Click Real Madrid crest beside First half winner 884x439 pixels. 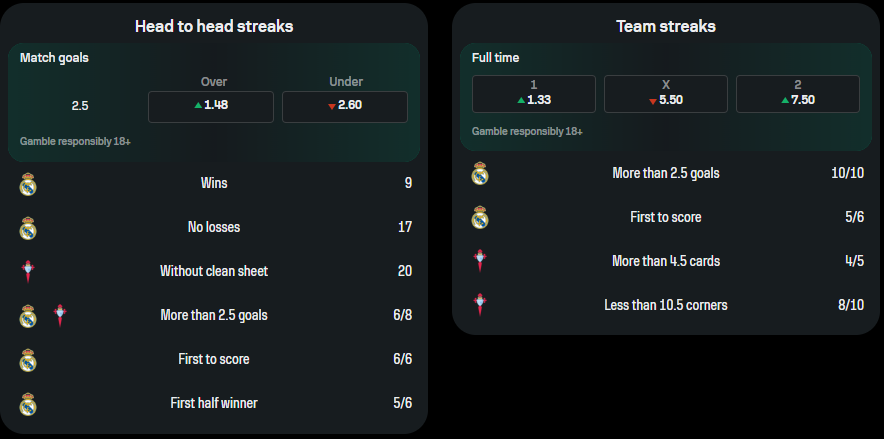(28, 403)
